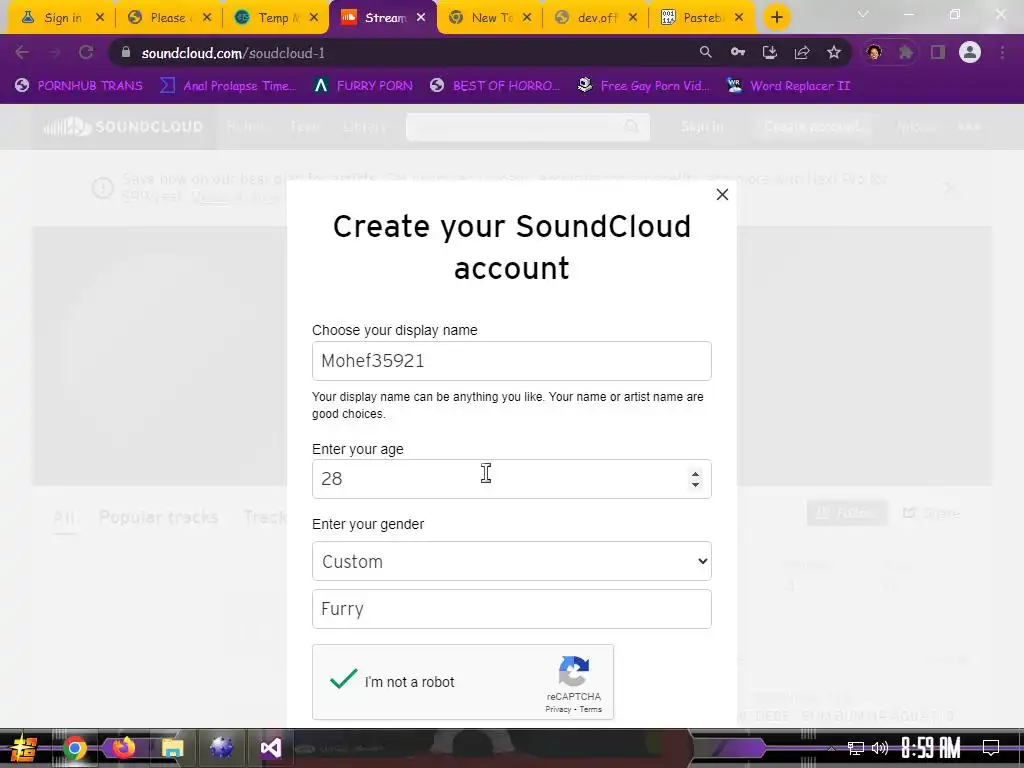This screenshot has width=1024, height=768.
Task: Toggle the browser side panel
Action: (x=938, y=52)
